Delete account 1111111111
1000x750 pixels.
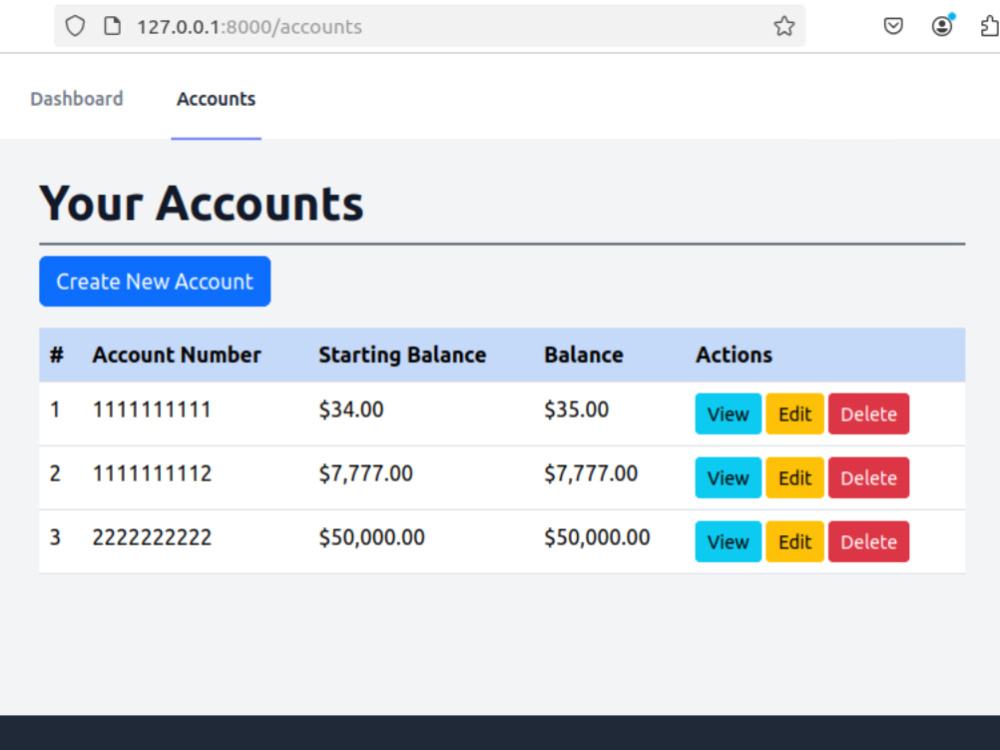(869, 414)
